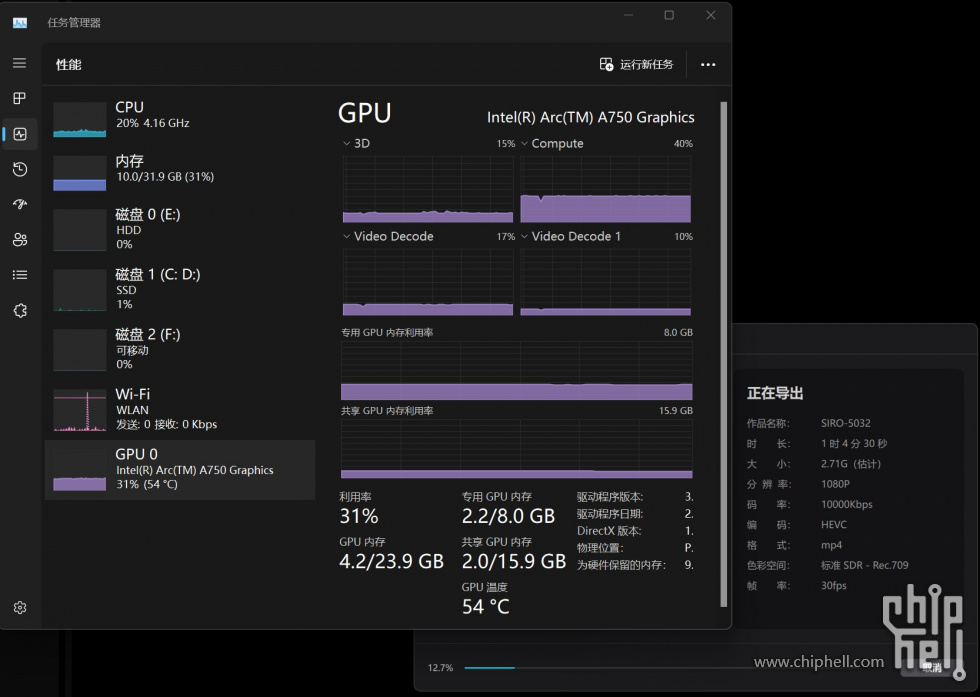Image resolution: width=980 pixels, height=697 pixels.
Task: Click the 正在导出 heading in export dialog
Action: 775,393
